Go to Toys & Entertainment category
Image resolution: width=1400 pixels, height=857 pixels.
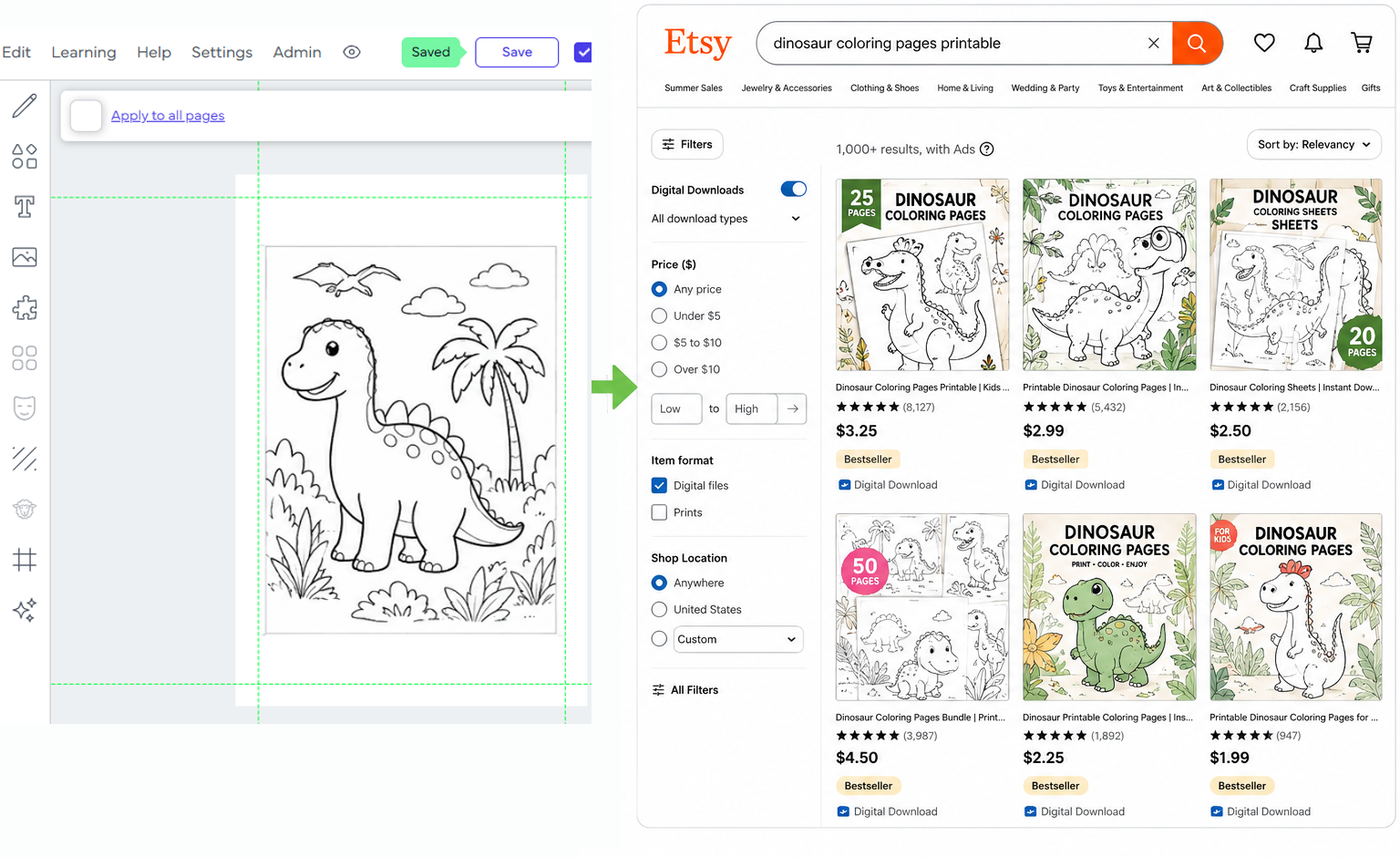(x=1140, y=88)
